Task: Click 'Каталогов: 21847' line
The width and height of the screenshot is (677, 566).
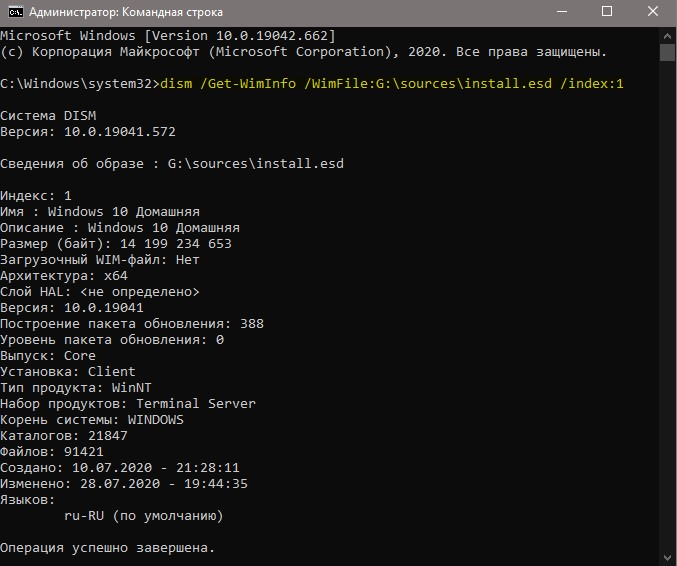Action: coord(64,436)
